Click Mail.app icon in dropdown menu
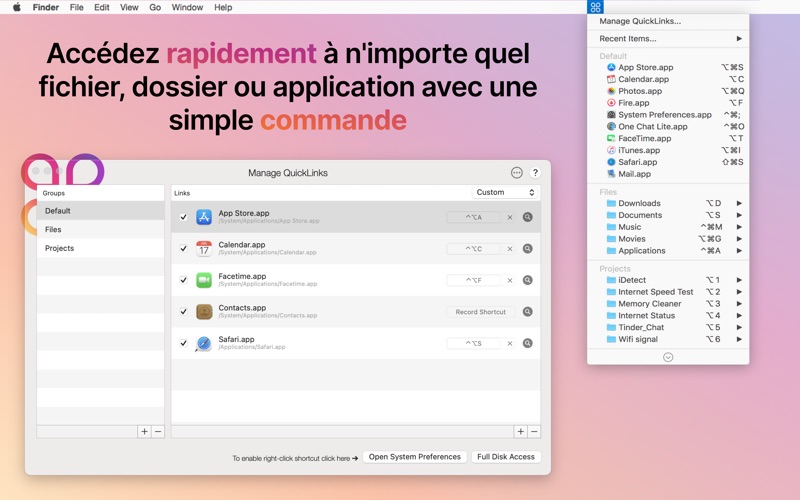Viewport: 800px width, 500px height. pos(611,173)
